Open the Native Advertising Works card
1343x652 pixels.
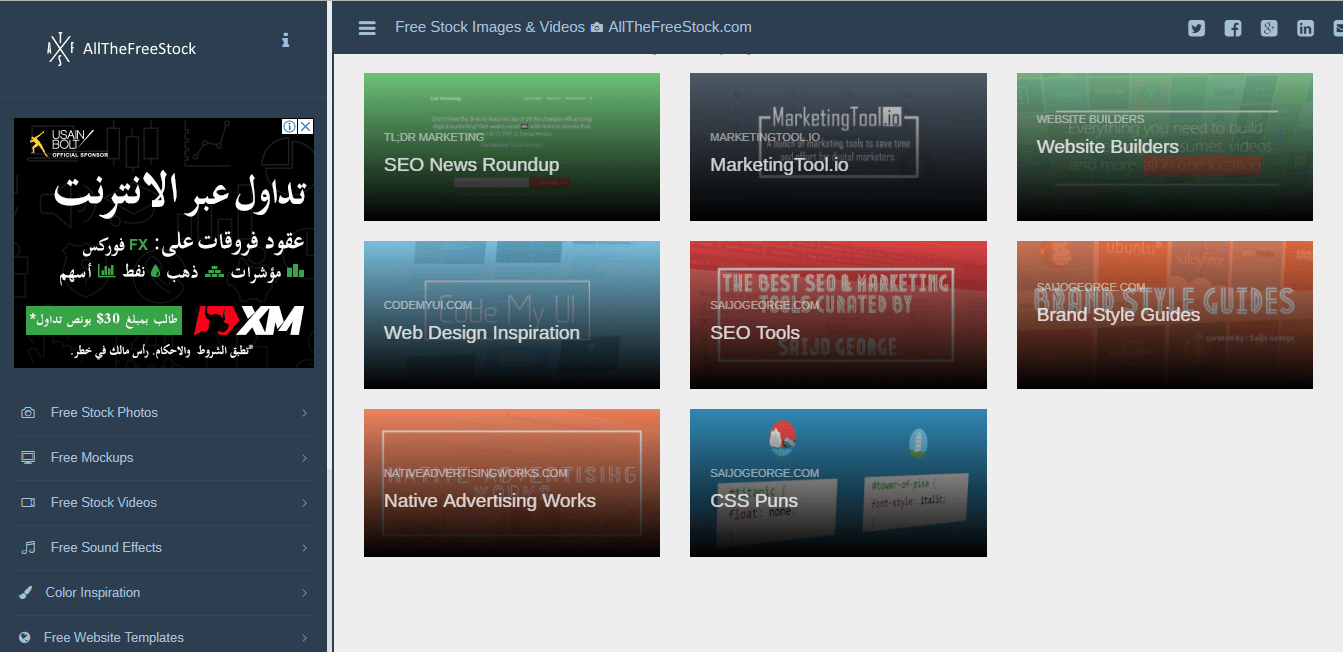[x=512, y=483]
